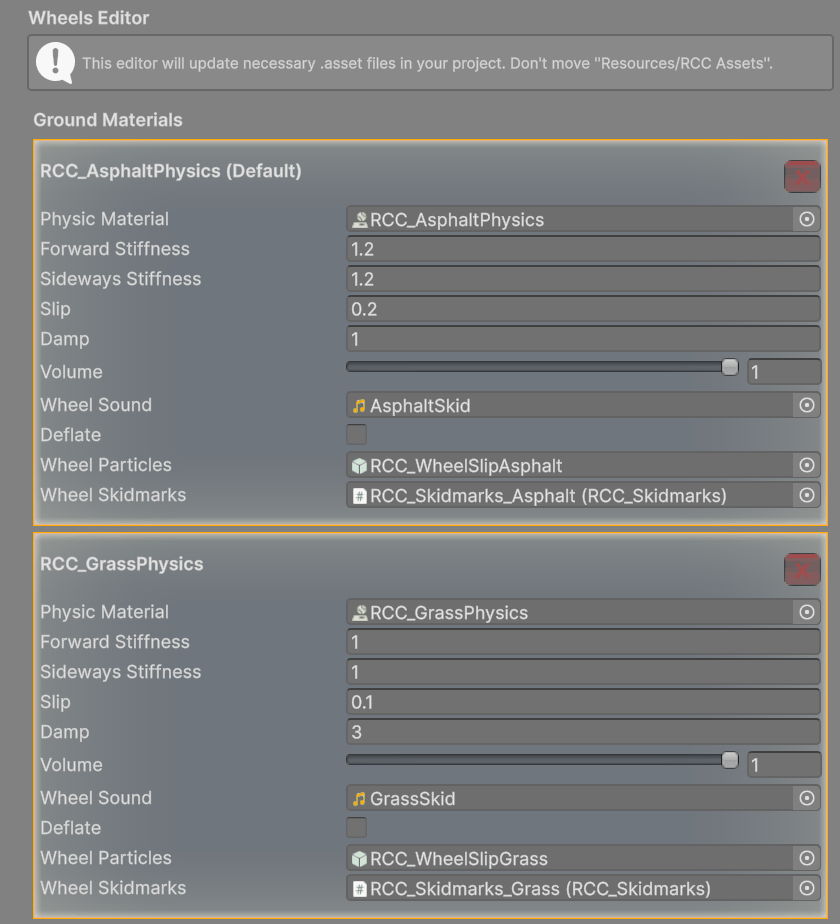Click the prefab cube icon beside RCC_WheelSlipGrass

click(x=360, y=859)
